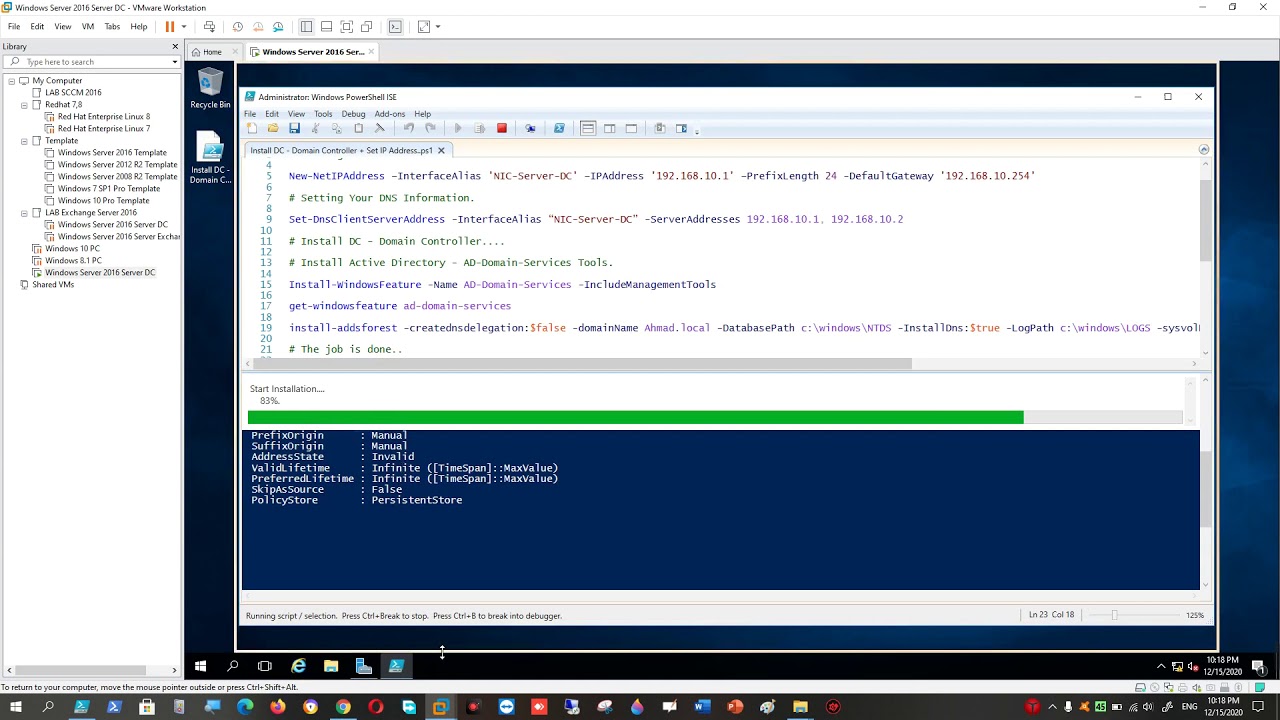Screen dimensions: 1280x720
Task: Open the VMware VM menu
Action: 88,27
